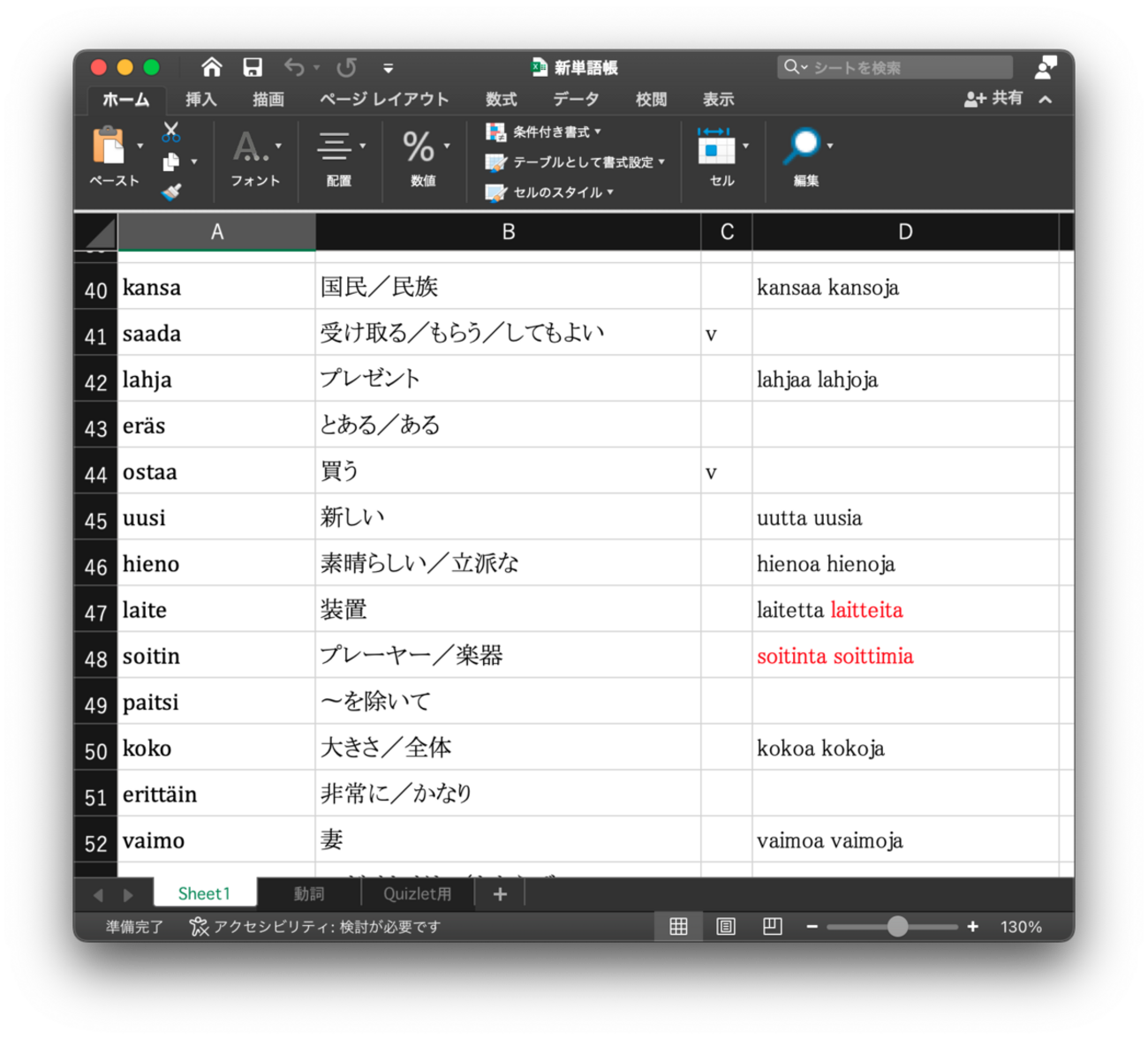
Task: Open the セル cells group
Action: click(x=721, y=158)
